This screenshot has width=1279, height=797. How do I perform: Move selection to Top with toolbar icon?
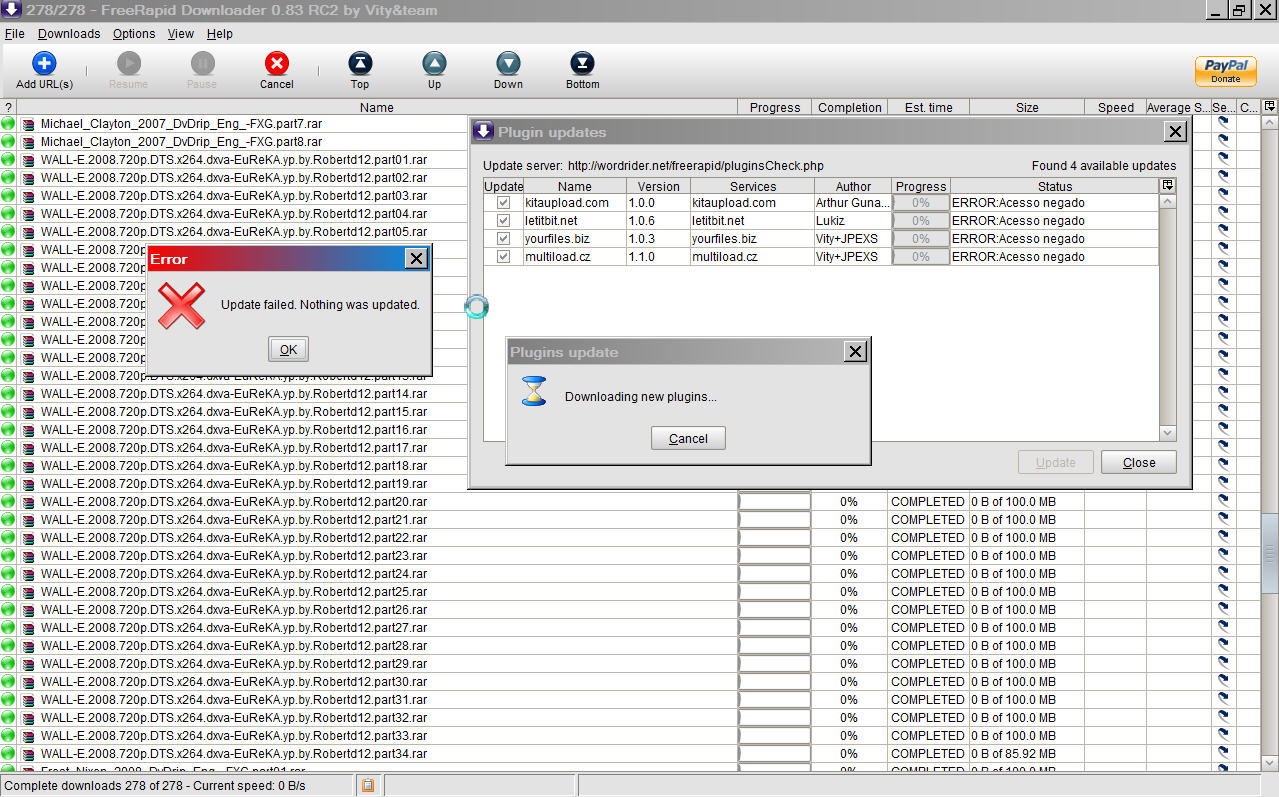pos(360,64)
